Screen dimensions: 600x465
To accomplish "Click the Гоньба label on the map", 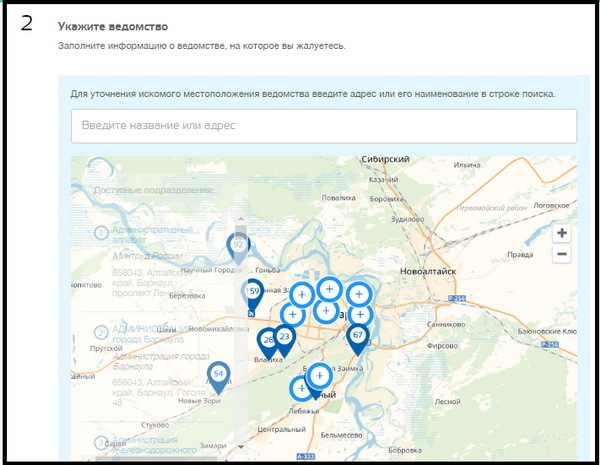I will pyautogui.click(x=267, y=270).
